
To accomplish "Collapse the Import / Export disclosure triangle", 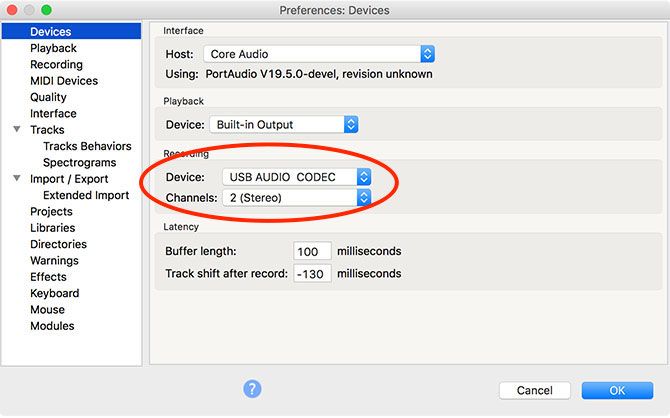I will point(17,179).
